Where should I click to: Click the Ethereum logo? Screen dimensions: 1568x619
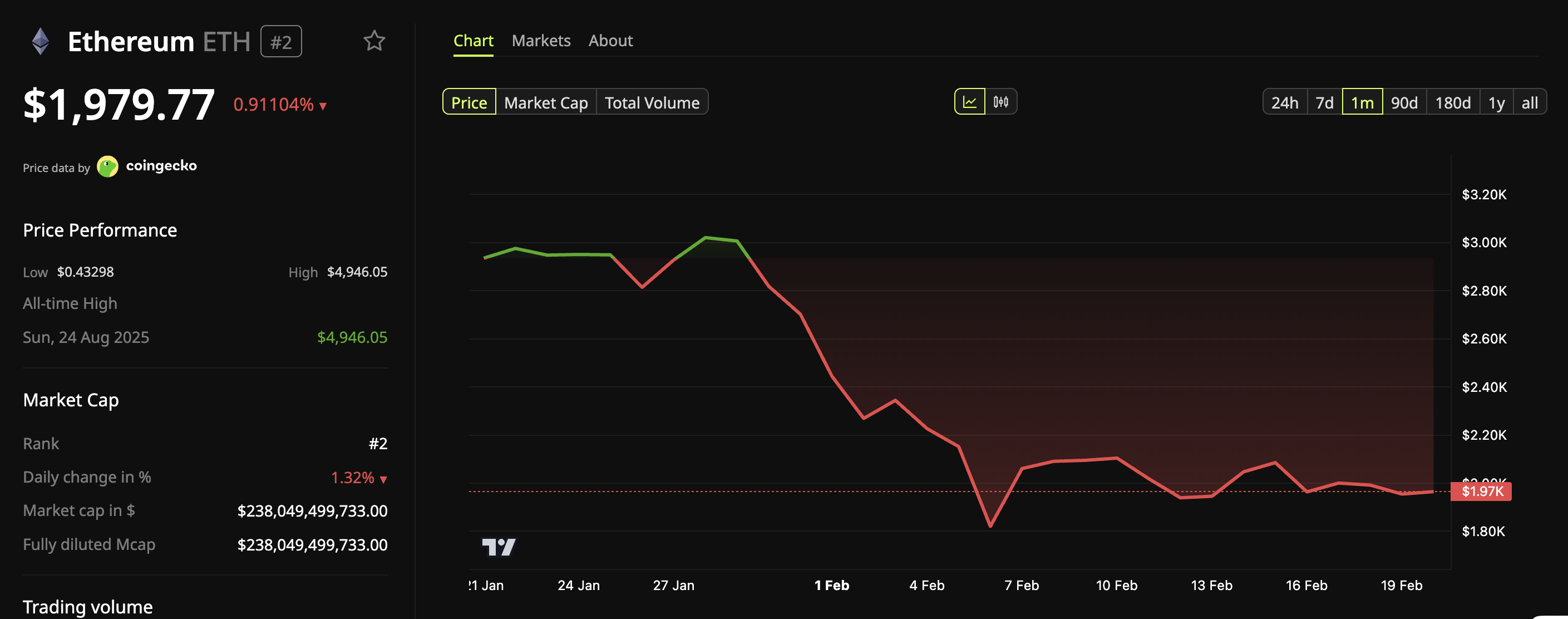point(40,41)
